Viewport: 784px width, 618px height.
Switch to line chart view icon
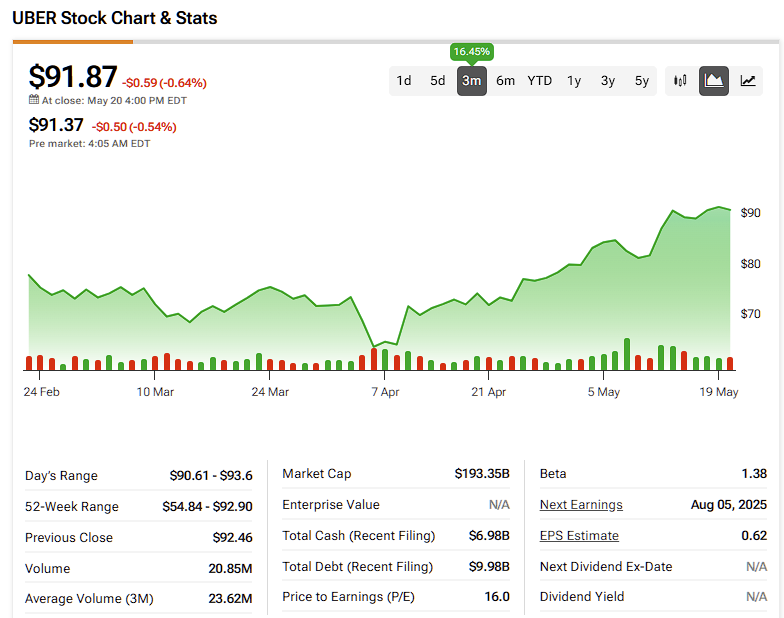[x=748, y=80]
